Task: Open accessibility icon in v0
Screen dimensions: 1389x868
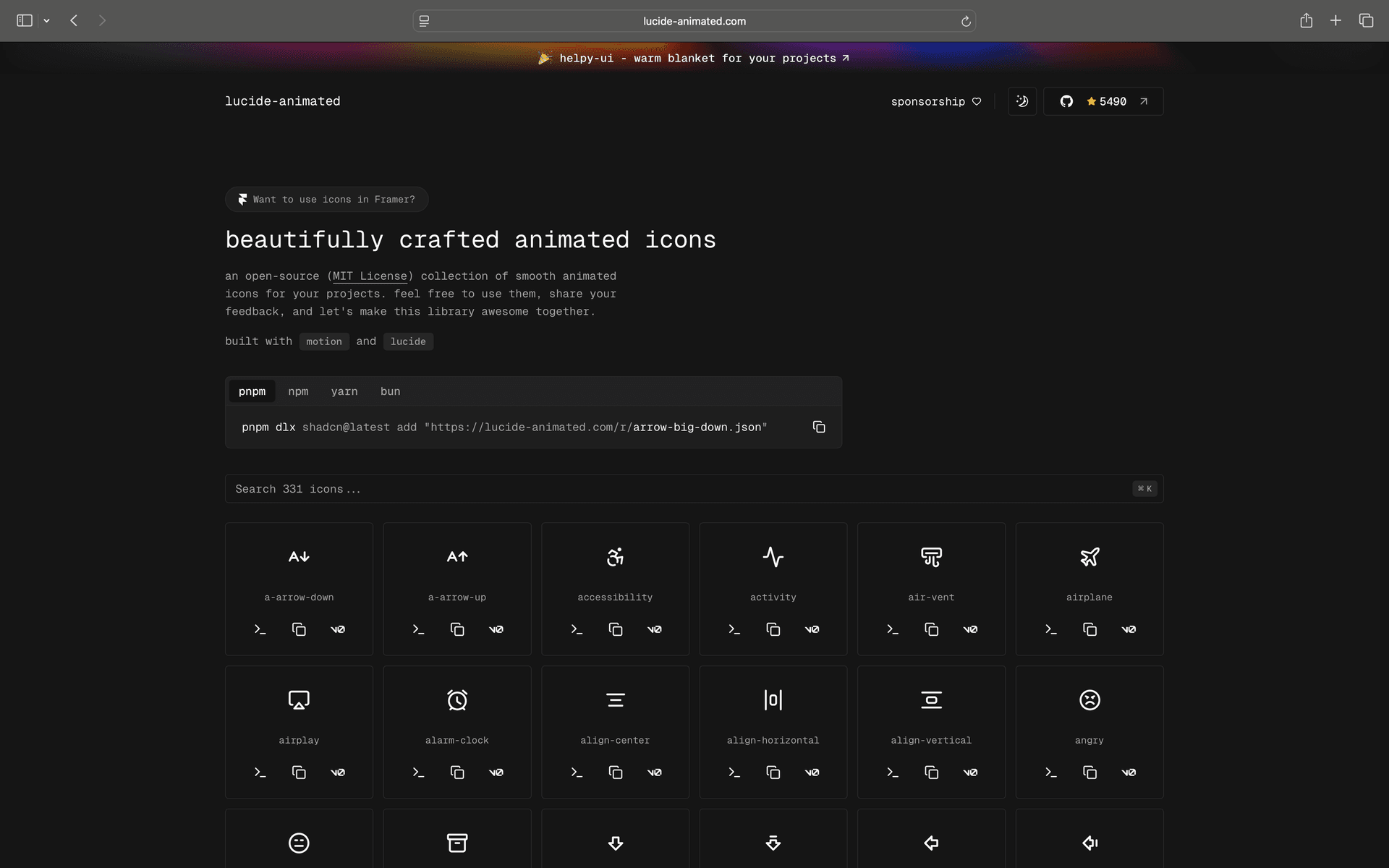Action: point(654,629)
